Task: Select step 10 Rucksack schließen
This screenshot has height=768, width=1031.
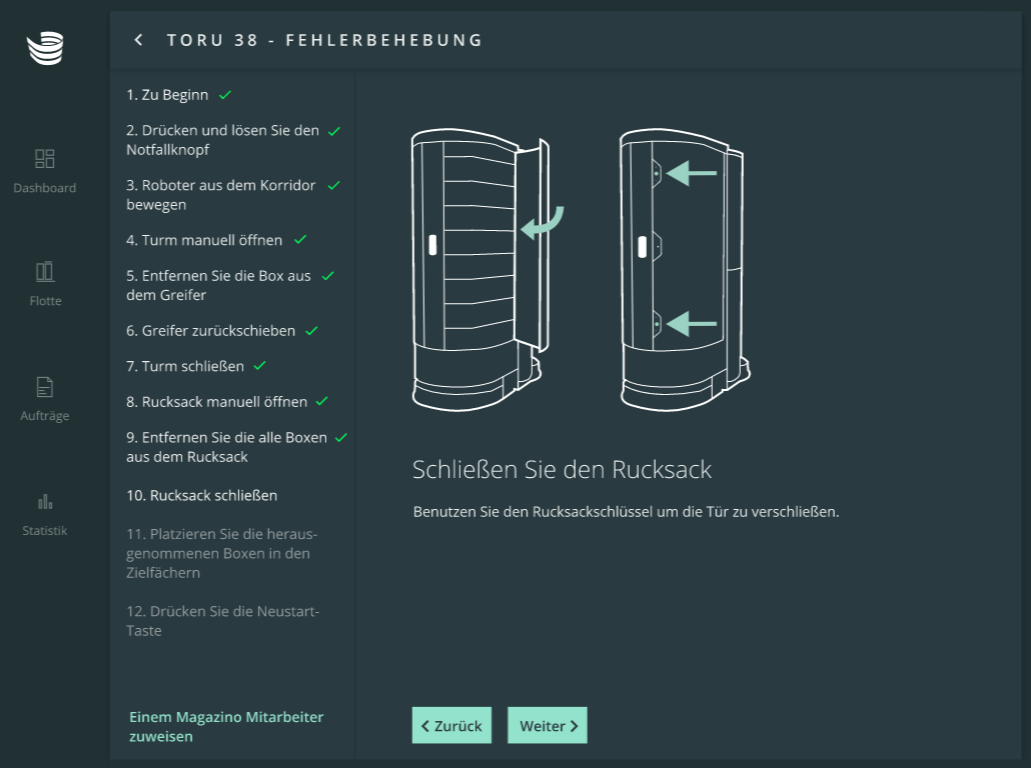Action: (x=202, y=495)
